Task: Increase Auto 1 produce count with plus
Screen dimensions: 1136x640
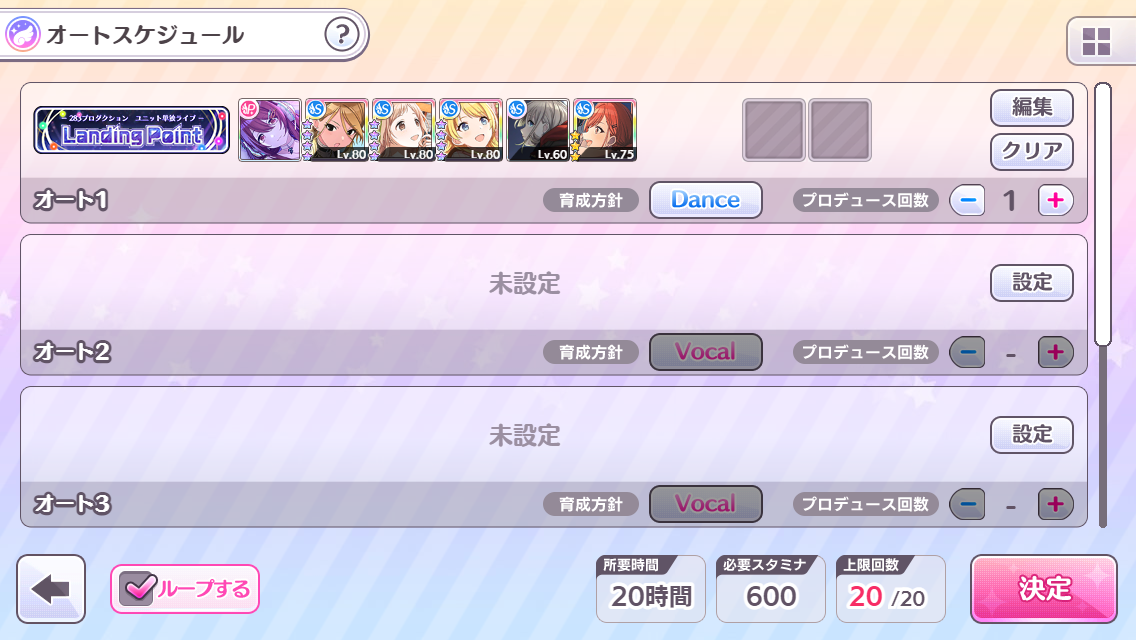Action: [1056, 200]
